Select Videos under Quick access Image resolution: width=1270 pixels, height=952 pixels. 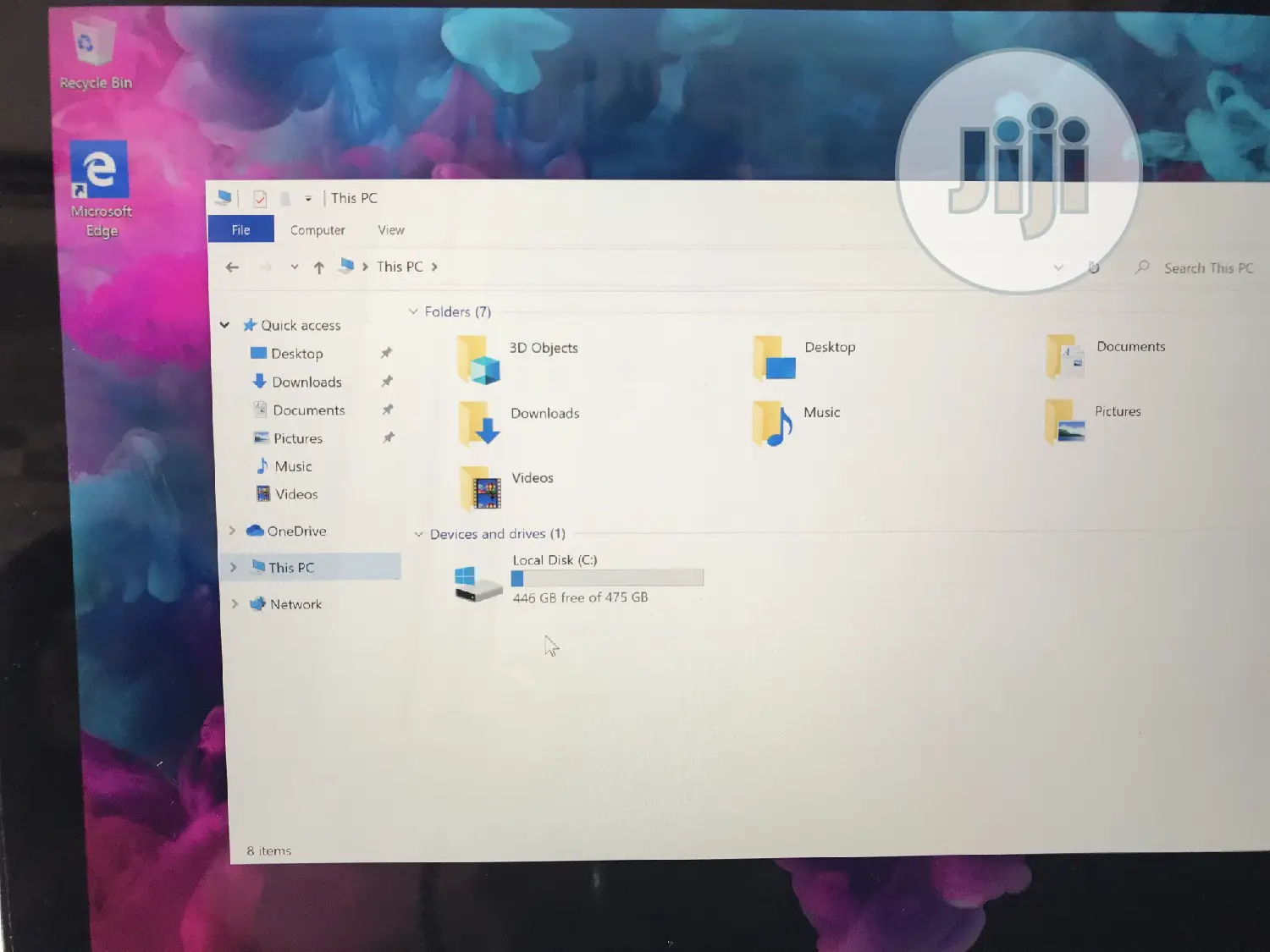287,494
